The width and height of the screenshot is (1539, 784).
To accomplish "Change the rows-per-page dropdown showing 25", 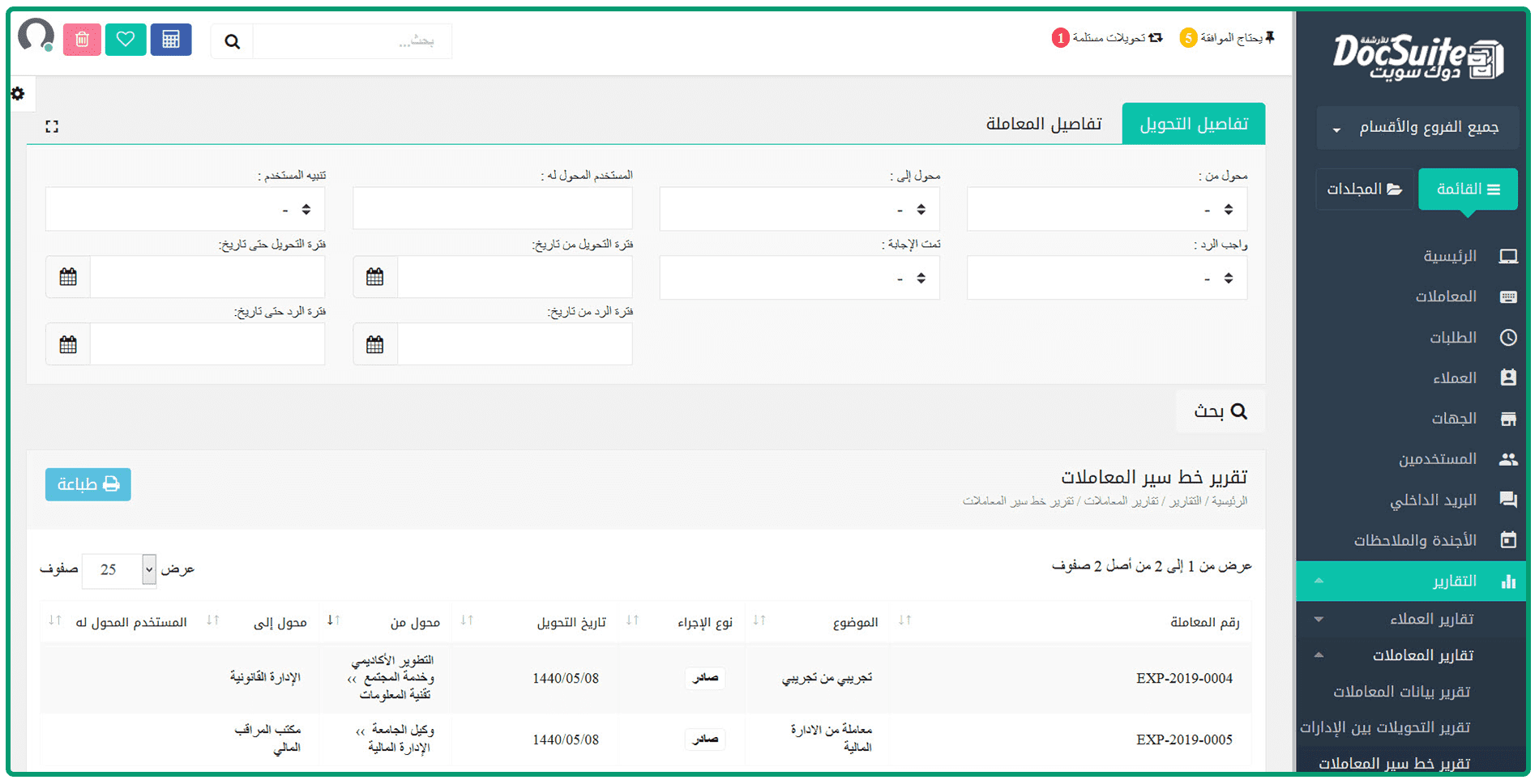I will [x=119, y=570].
